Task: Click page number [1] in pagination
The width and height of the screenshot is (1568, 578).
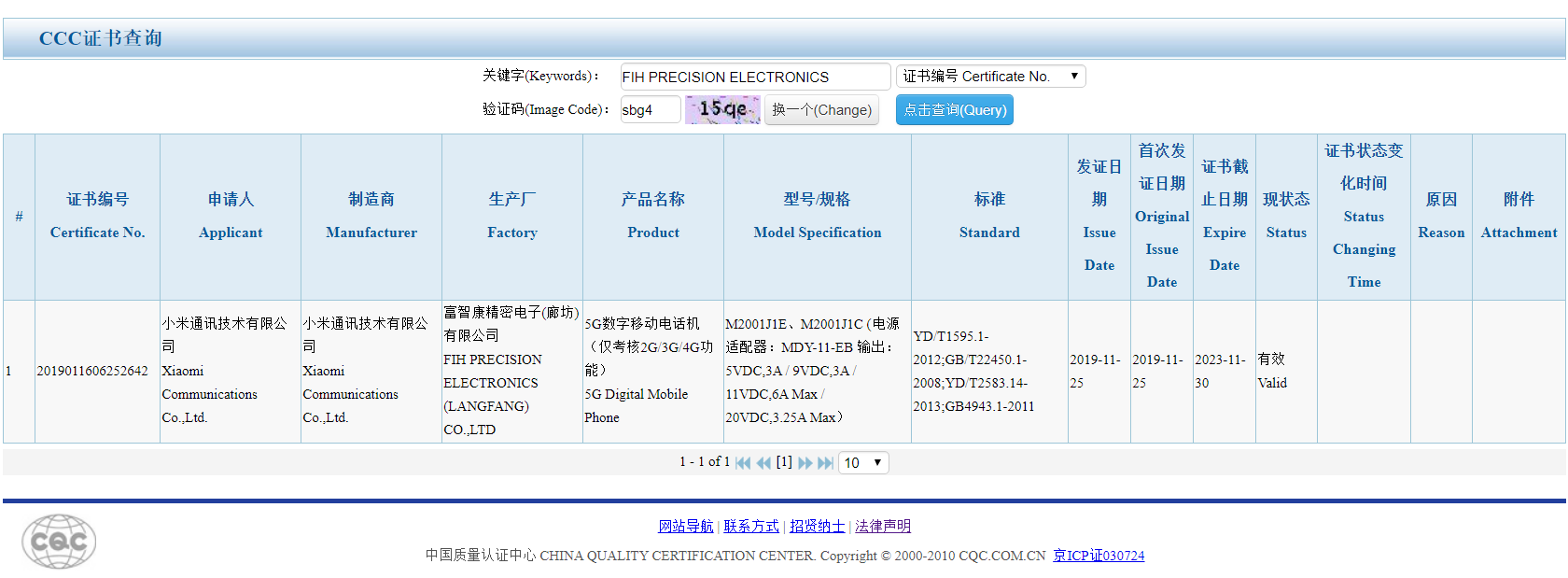Action: (x=784, y=462)
